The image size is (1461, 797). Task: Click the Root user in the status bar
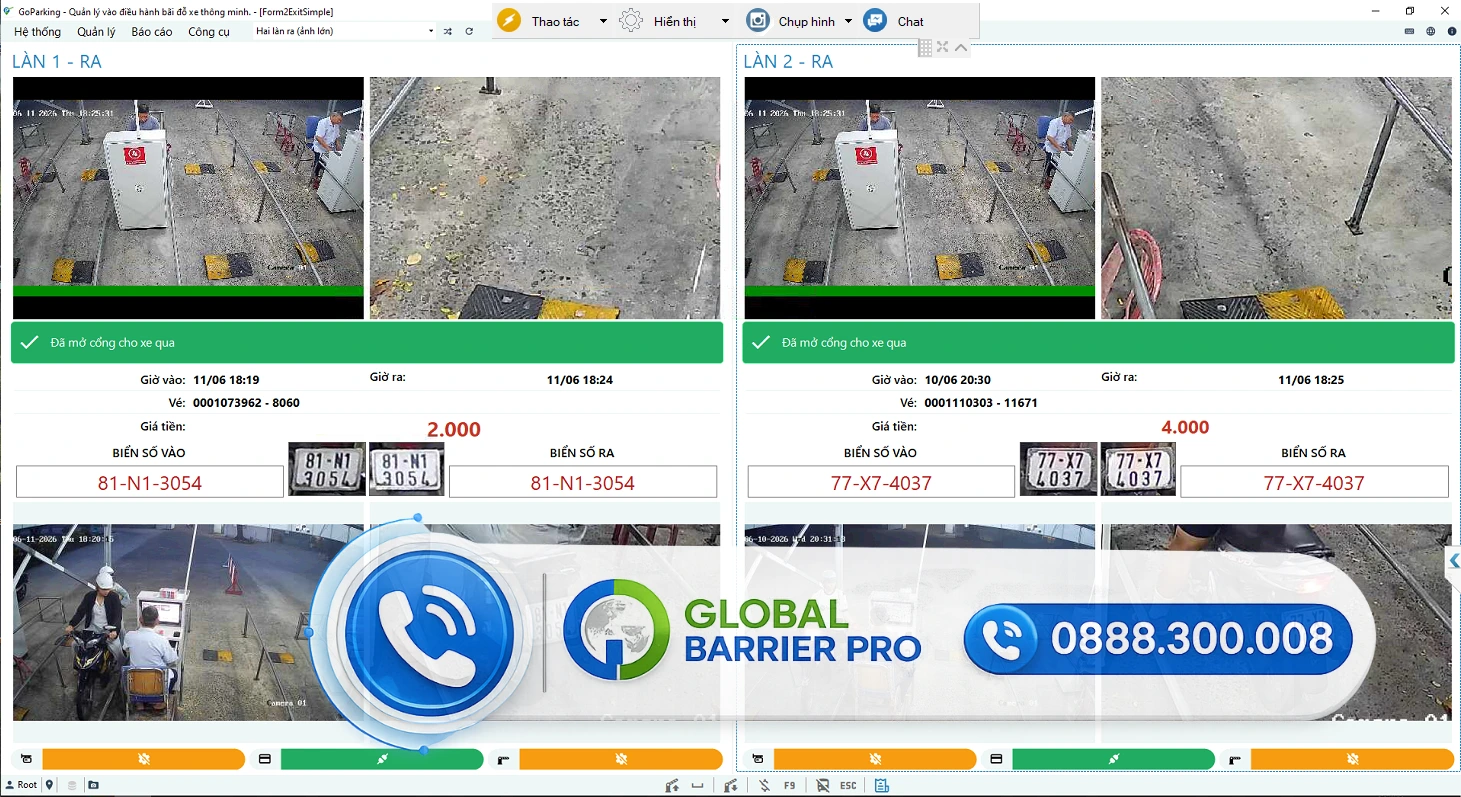pos(21,785)
